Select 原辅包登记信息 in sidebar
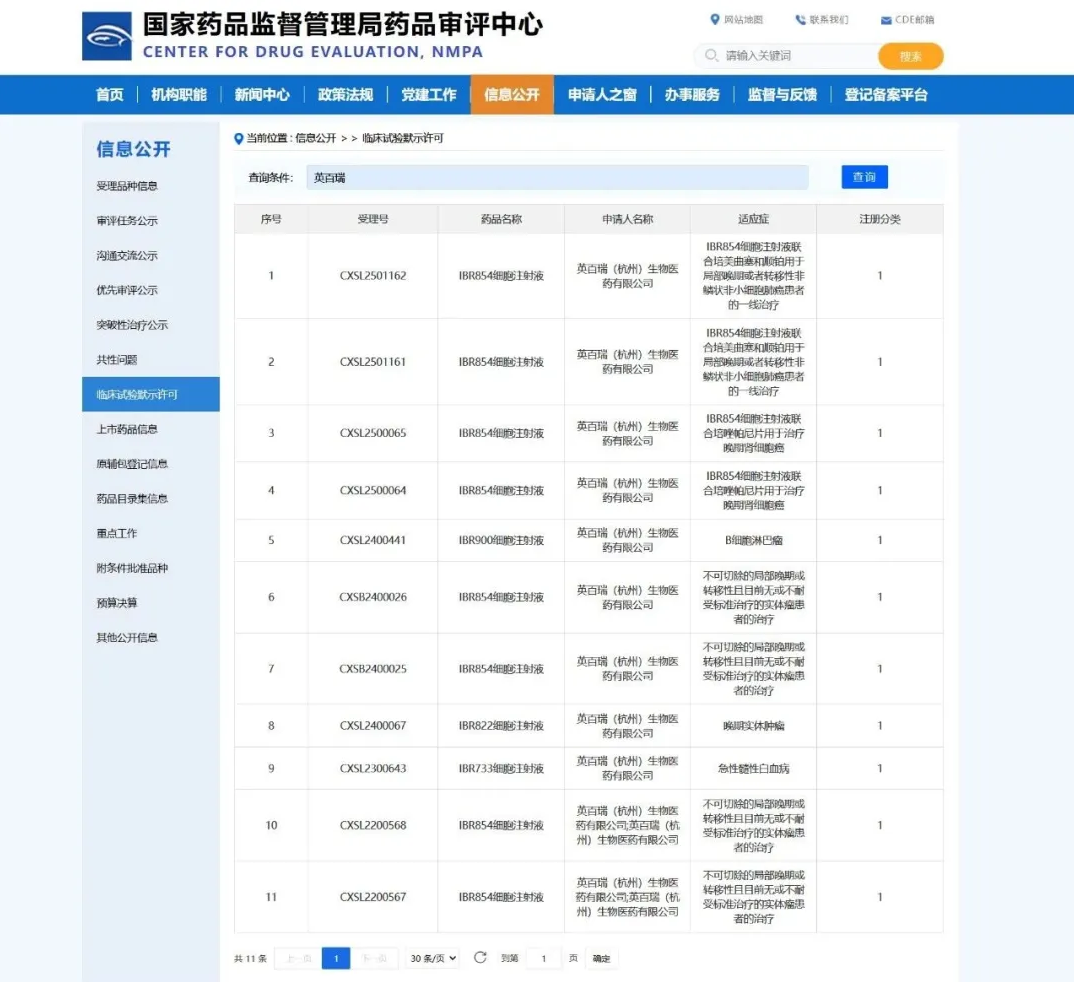The image size is (1074, 982). click(132, 464)
